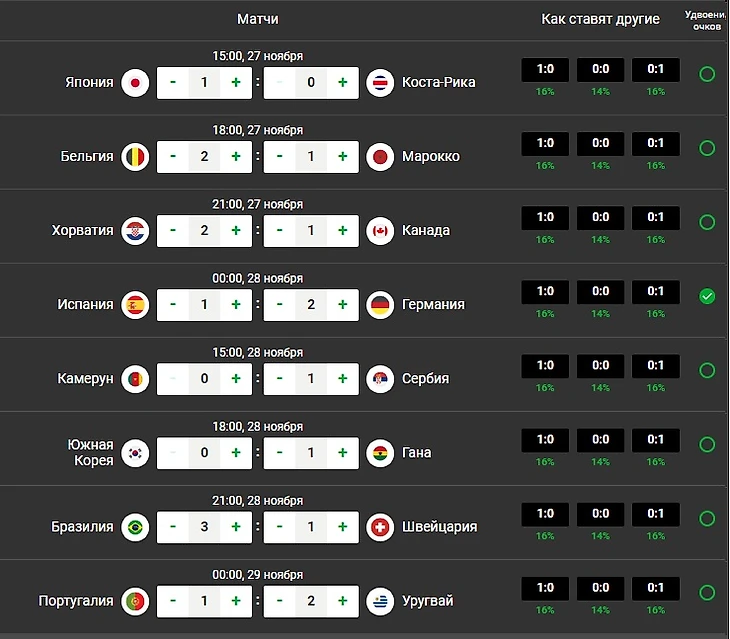Decrease Switzerland's predicted score with minus
This screenshot has height=639, width=730.
coord(281,526)
